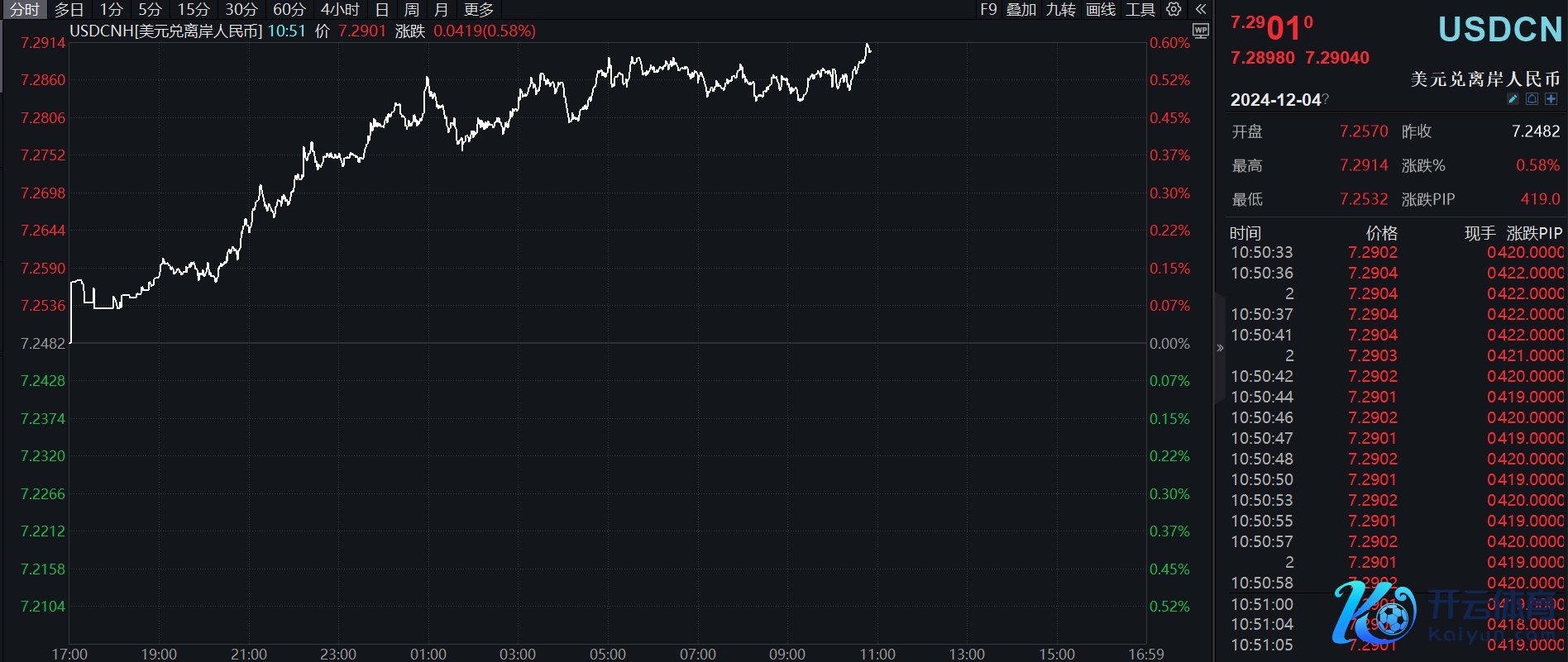This screenshot has height=662, width=1568.
Task: Click the WP monitor icon
Action: (1201, 31)
